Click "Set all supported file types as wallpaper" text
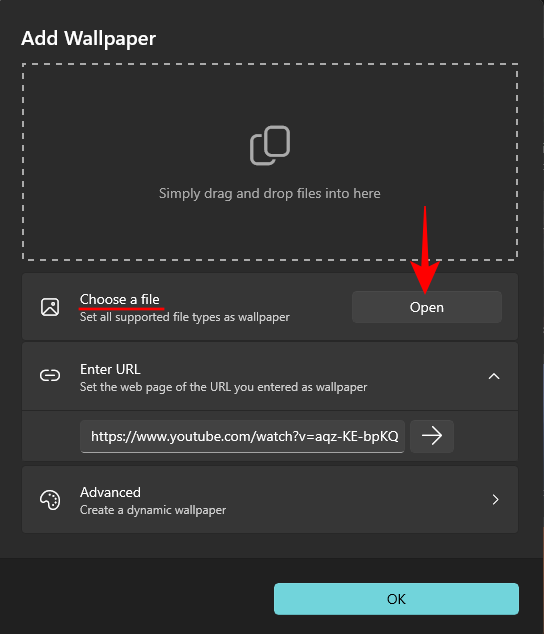This screenshot has height=634, width=544. 185,317
